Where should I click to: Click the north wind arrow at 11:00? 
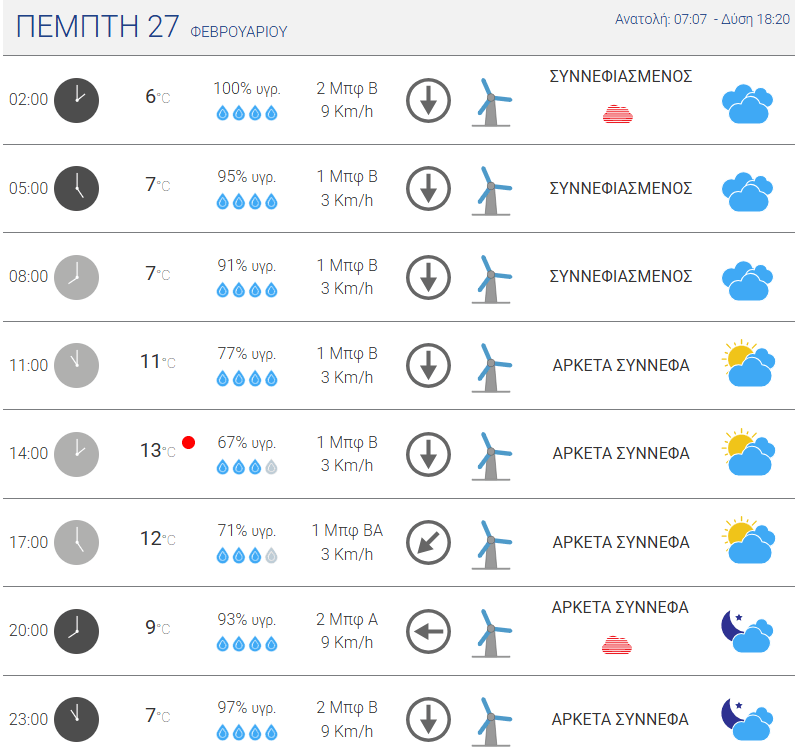coord(428,366)
